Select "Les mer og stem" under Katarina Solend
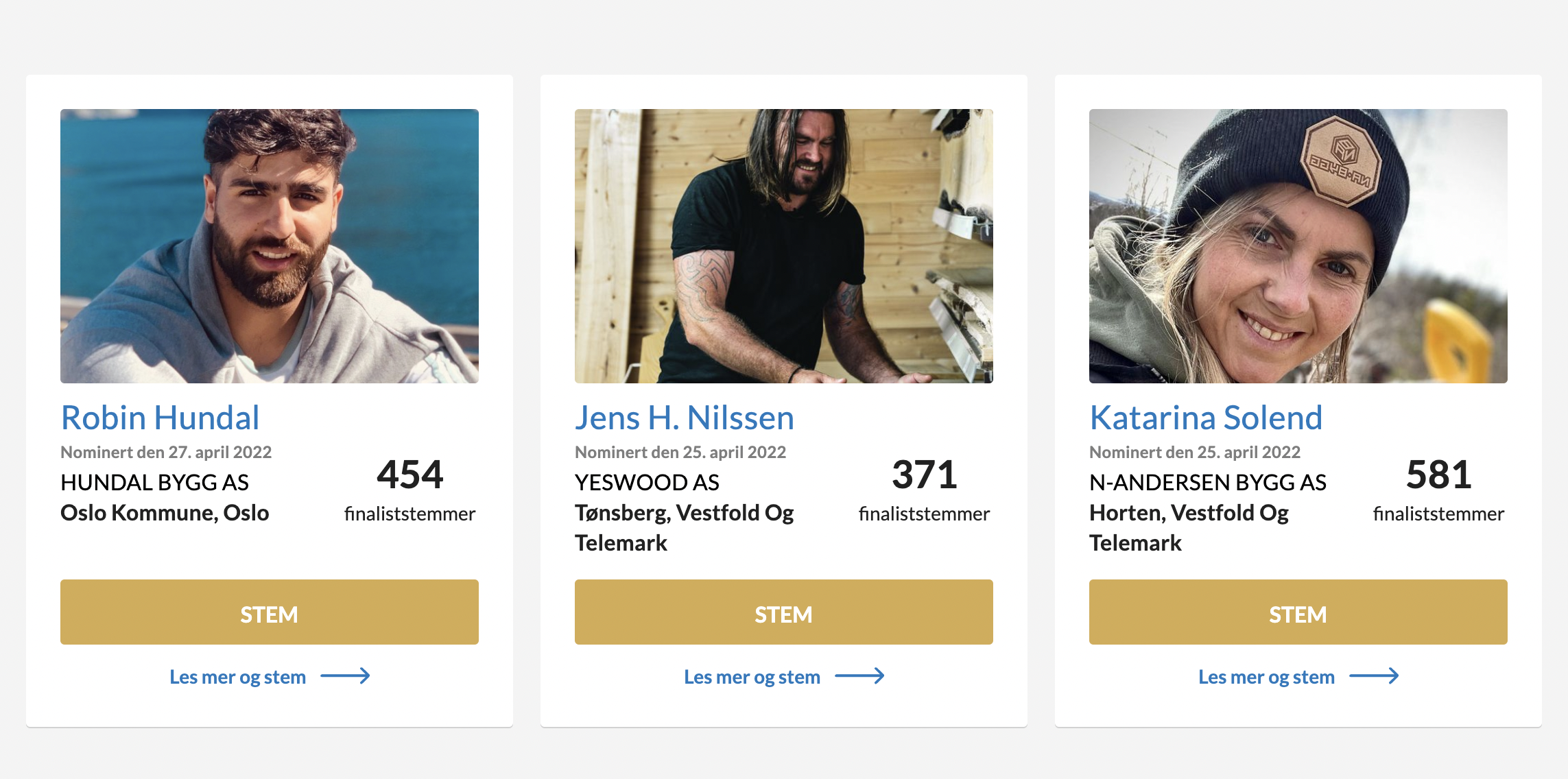This screenshot has width=1568, height=779. 1266,677
